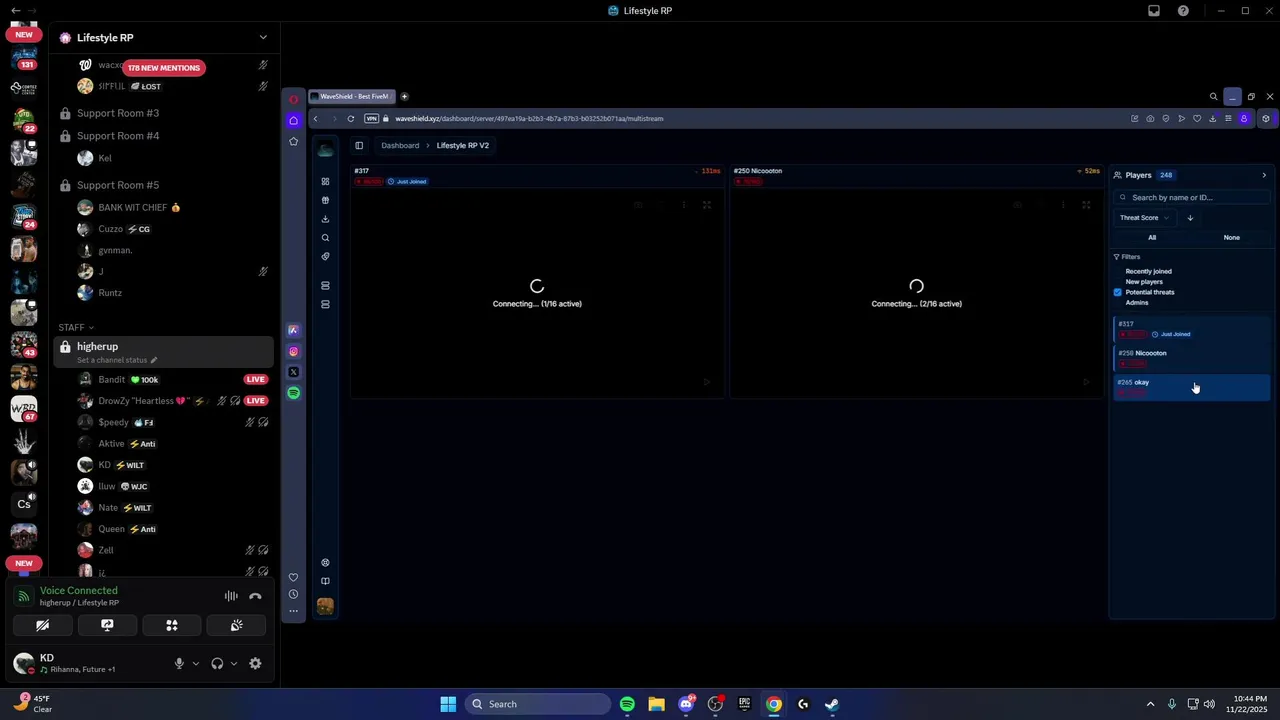The width and height of the screenshot is (1280, 720).
Task: Open the Opera home sidebar icon
Action: tap(293, 120)
